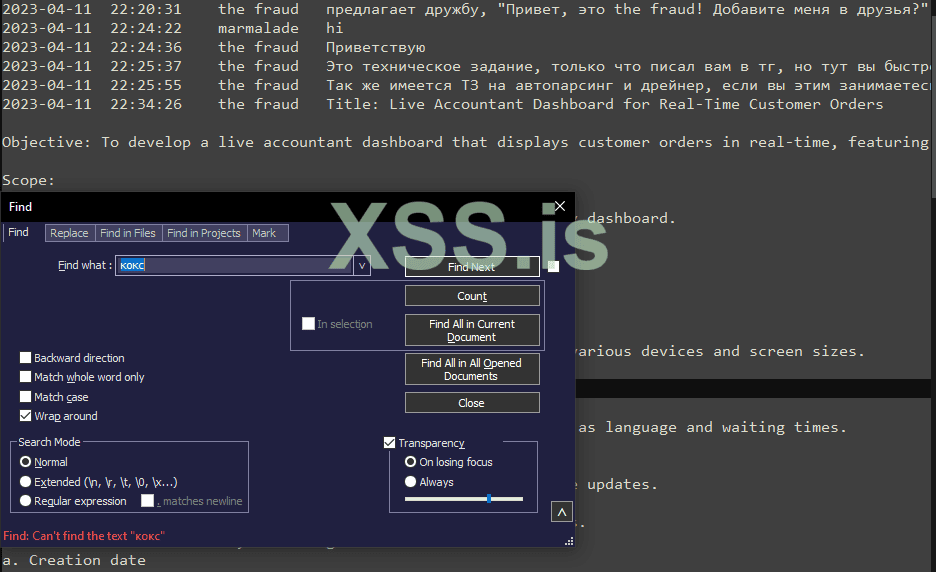Open the Find in Files tab

pyautogui.click(x=128, y=233)
